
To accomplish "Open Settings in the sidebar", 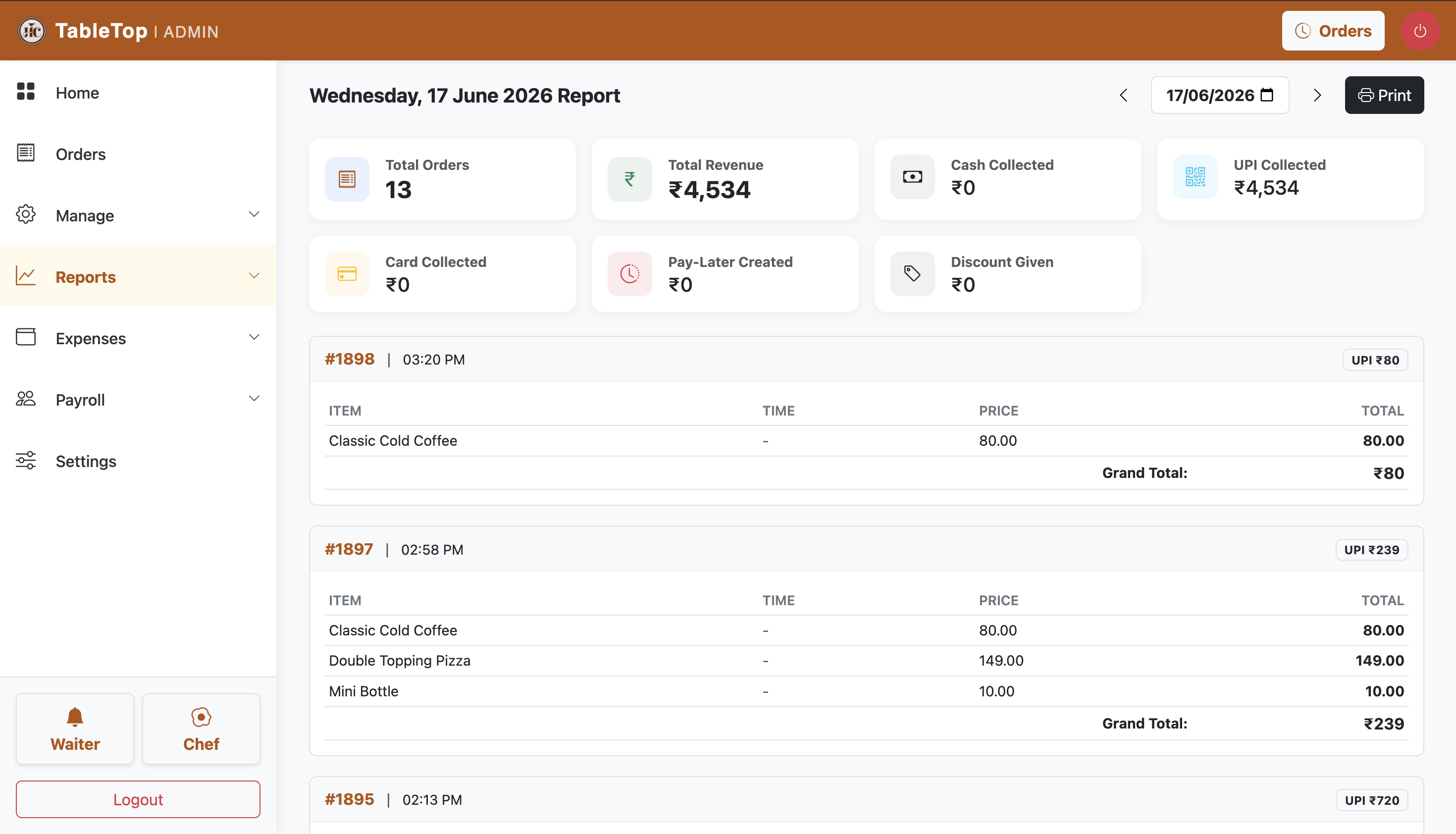I will [x=138, y=460].
